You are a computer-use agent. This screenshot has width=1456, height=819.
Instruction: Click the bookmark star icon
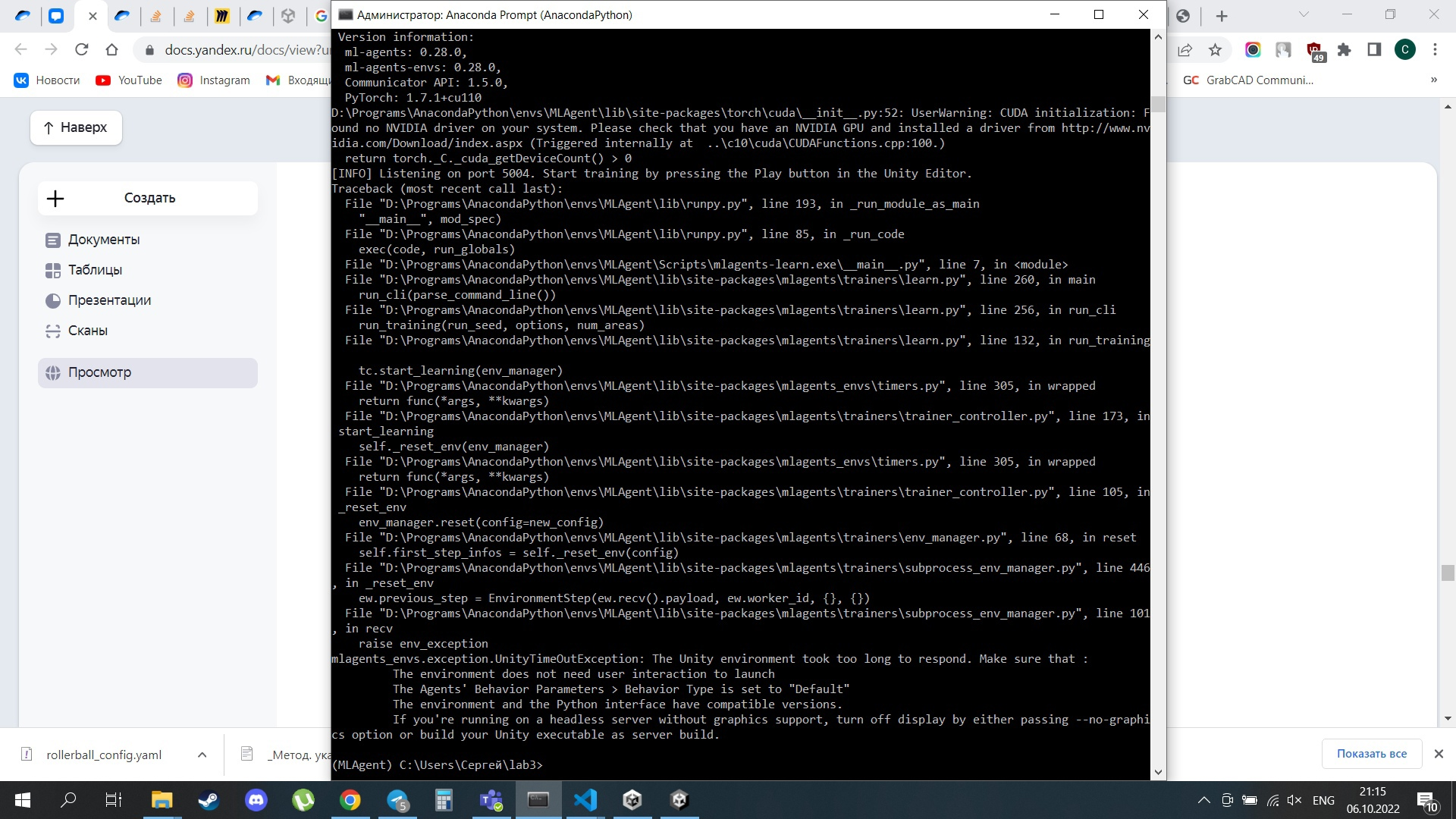point(1216,50)
